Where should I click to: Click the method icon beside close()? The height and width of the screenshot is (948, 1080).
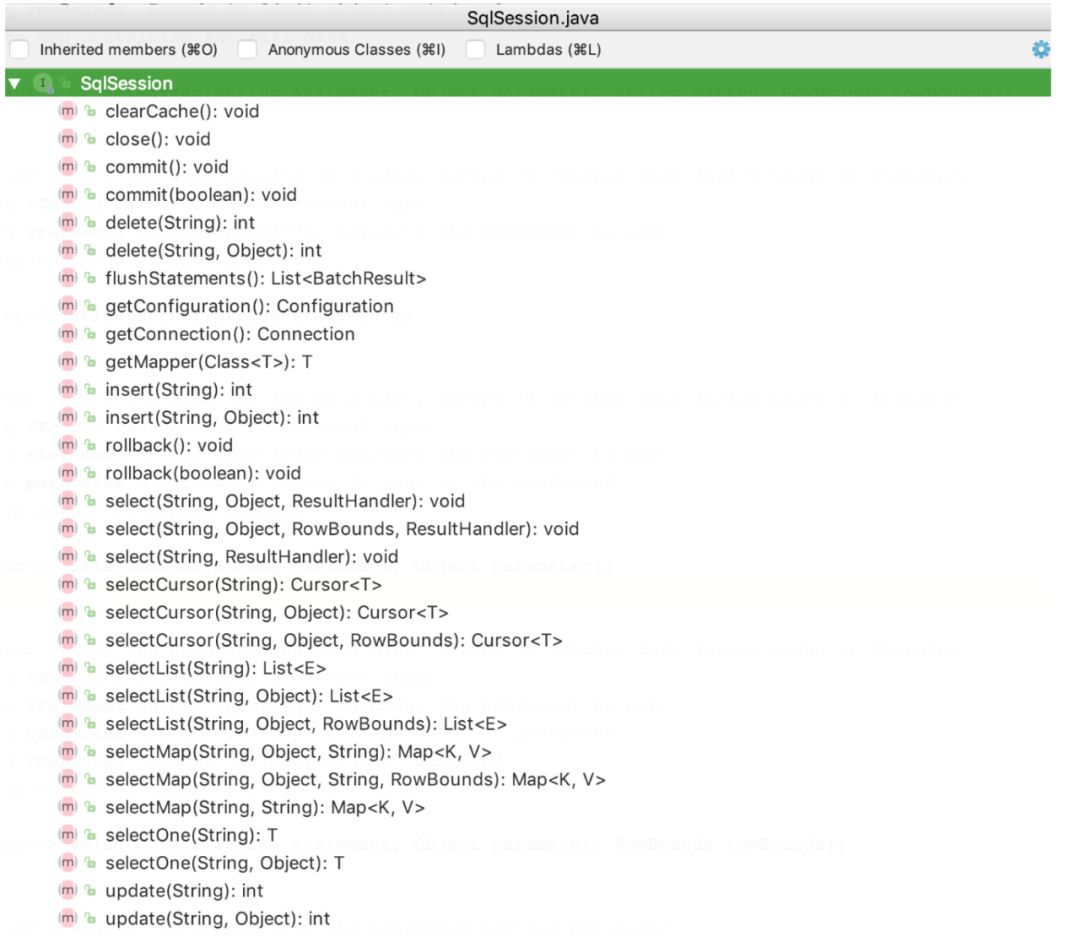point(68,138)
